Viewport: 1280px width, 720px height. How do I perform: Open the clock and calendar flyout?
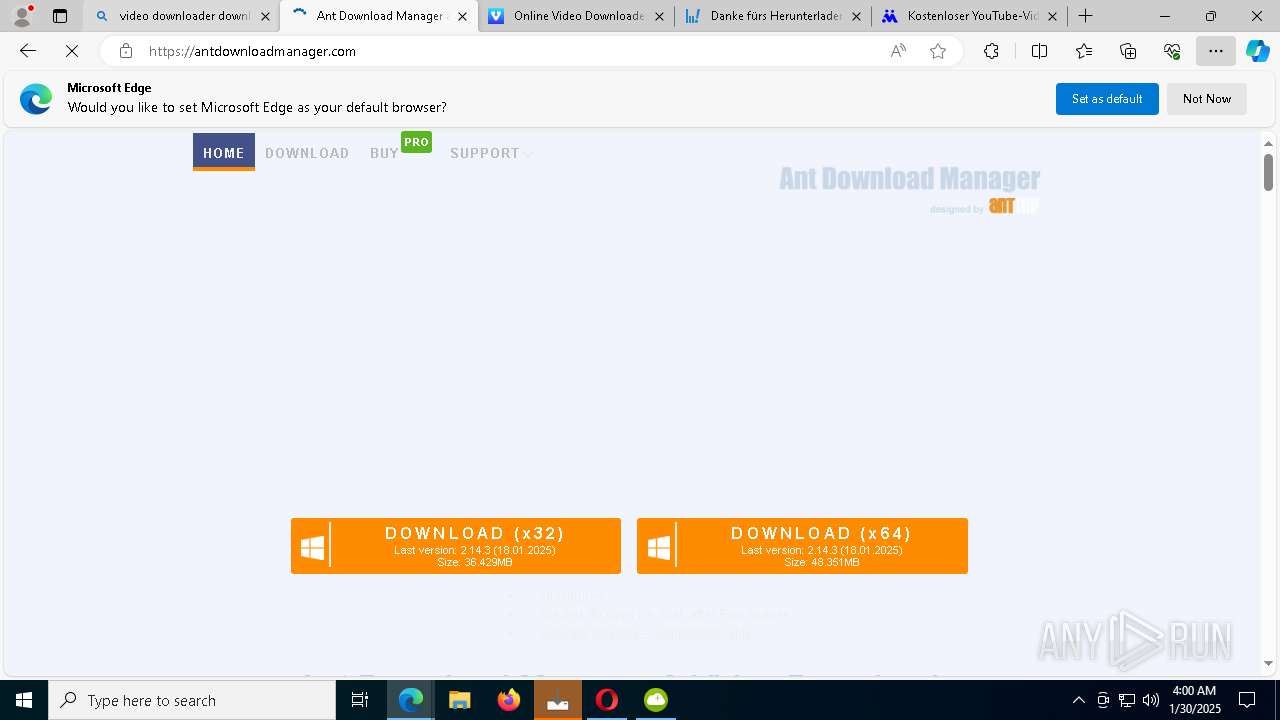[1195, 700]
